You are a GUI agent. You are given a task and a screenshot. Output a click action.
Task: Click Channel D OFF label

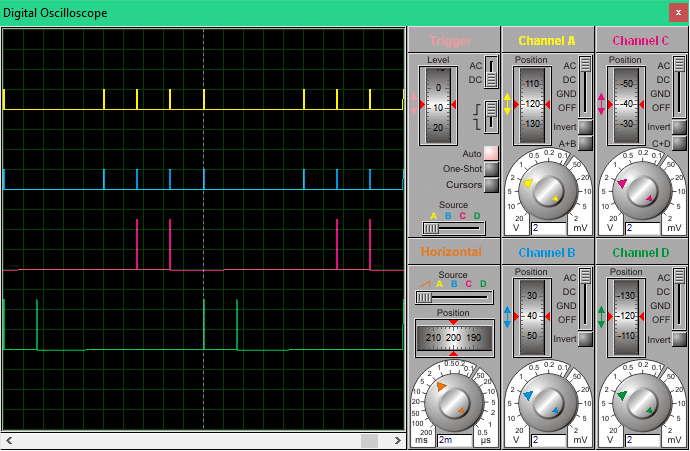click(661, 320)
